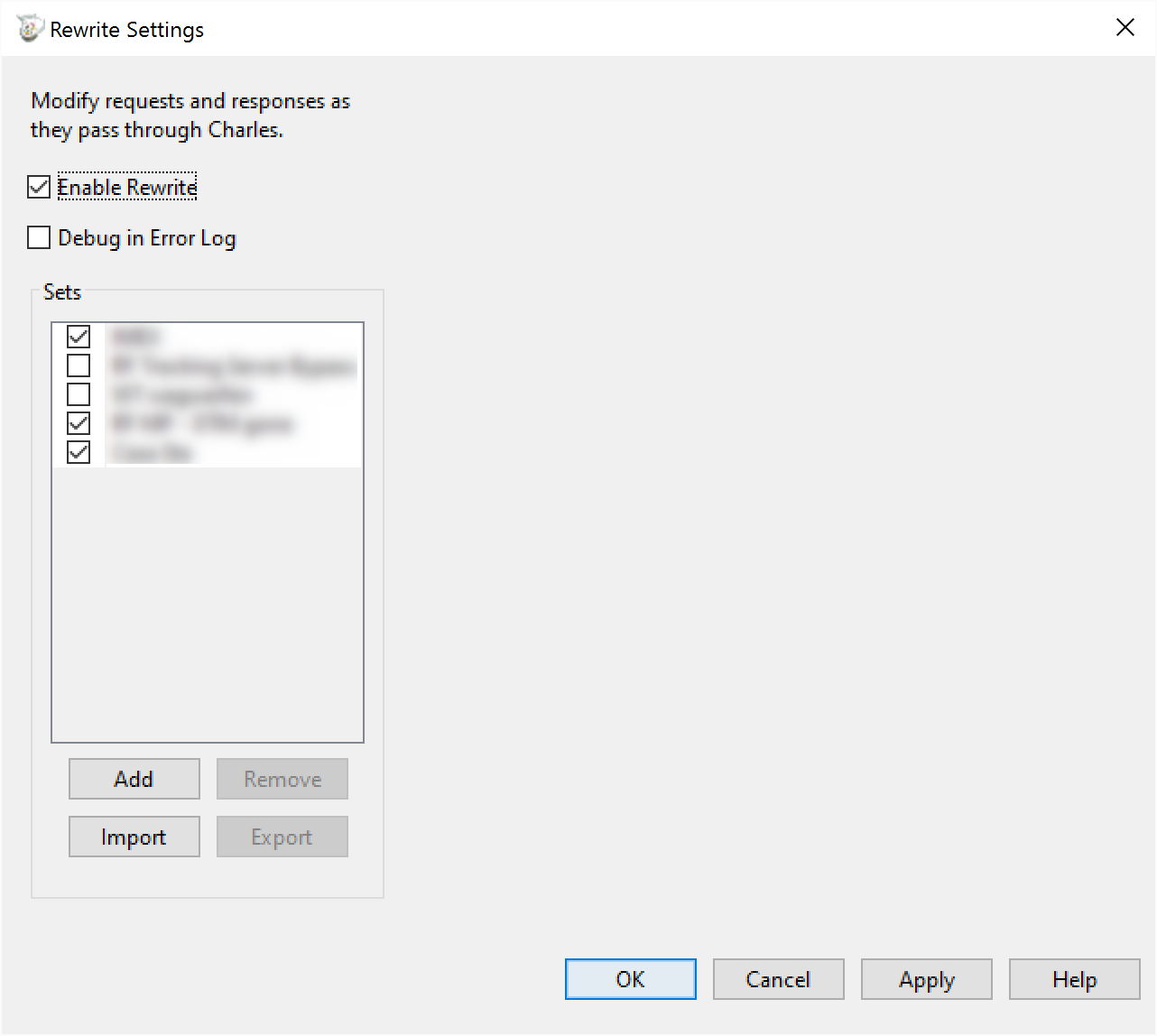The height and width of the screenshot is (1036, 1157).
Task: Confirm settings with the OK button
Action: [x=630, y=979]
